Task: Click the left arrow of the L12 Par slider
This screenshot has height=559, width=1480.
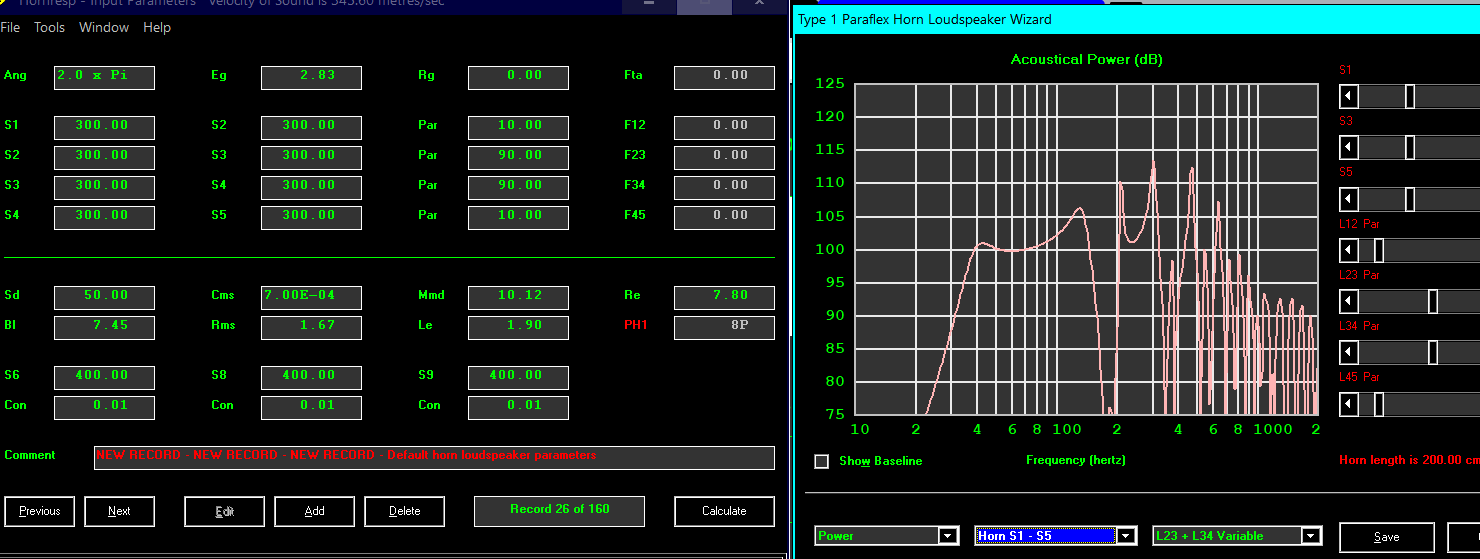Action: pyautogui.click(x=1349, y=250)
